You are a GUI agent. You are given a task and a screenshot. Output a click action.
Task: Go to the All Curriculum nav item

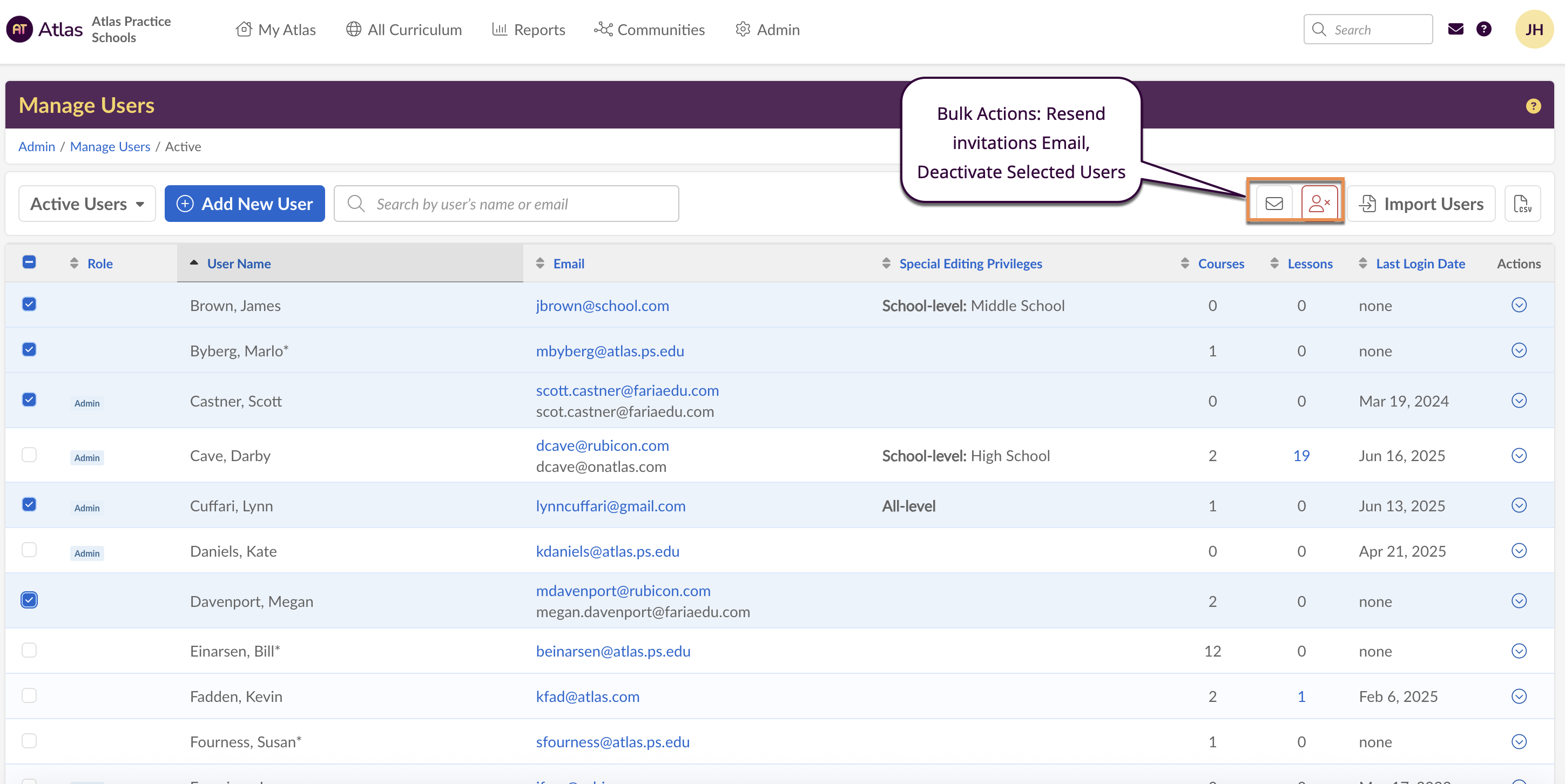[x=404, y=29]
